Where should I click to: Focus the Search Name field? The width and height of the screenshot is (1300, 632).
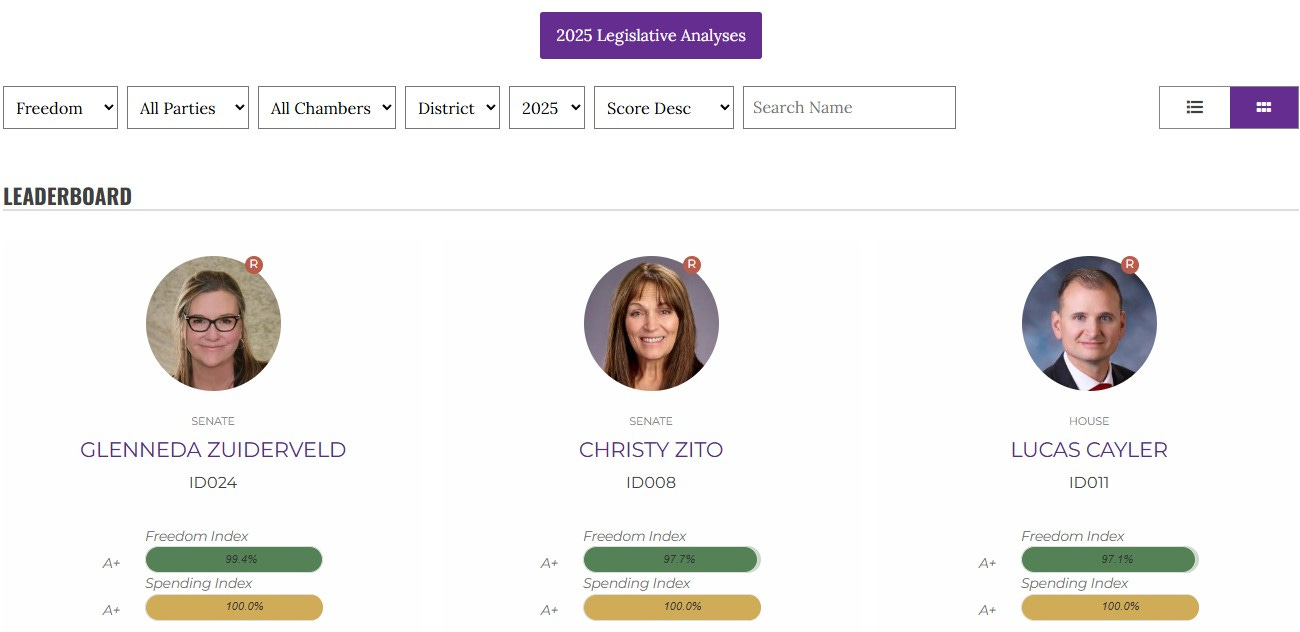pyautogui.click(x=849, y=107)
